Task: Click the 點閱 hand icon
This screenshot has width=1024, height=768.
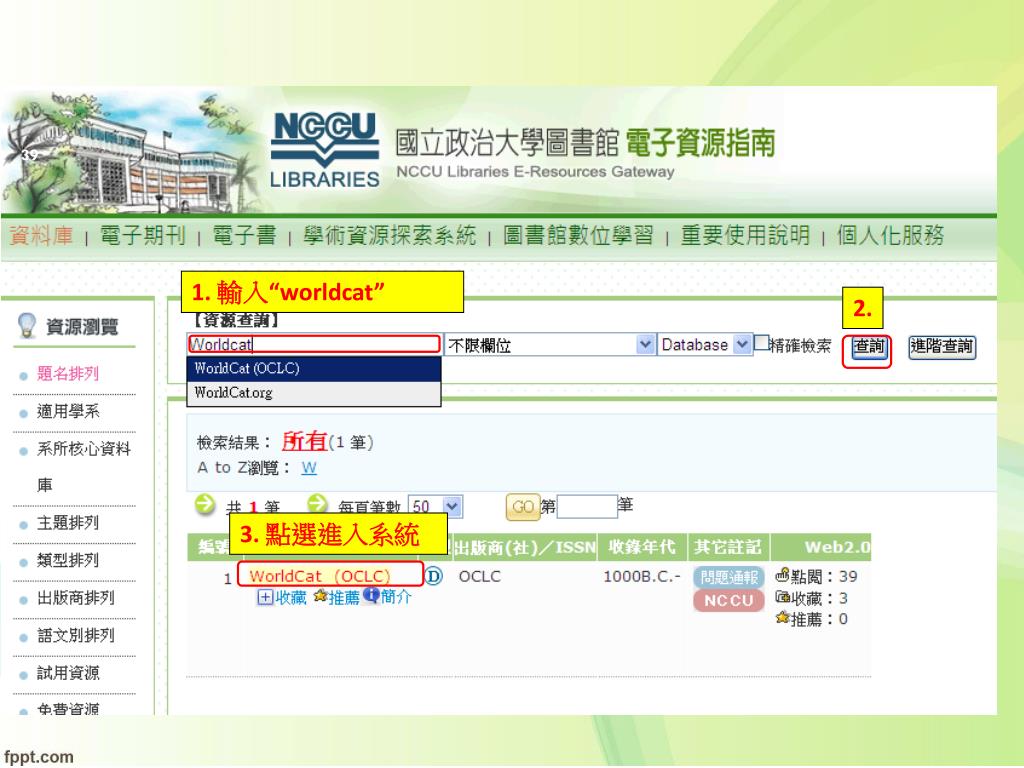Action: pos(782,575)
